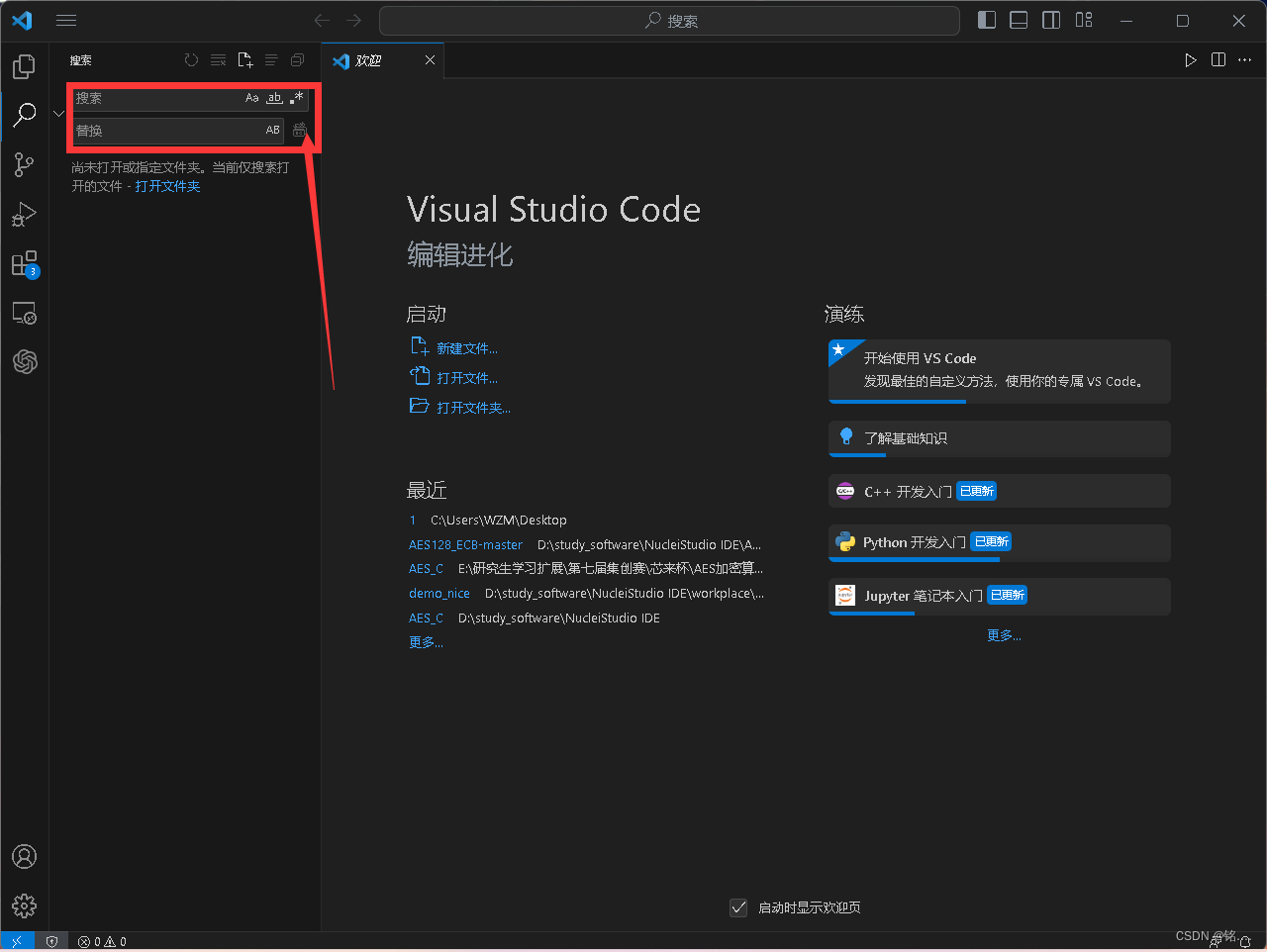Open recent folder demo_nice
Viewport: 1267px width, 952px height.
click(x=439, y=593)
